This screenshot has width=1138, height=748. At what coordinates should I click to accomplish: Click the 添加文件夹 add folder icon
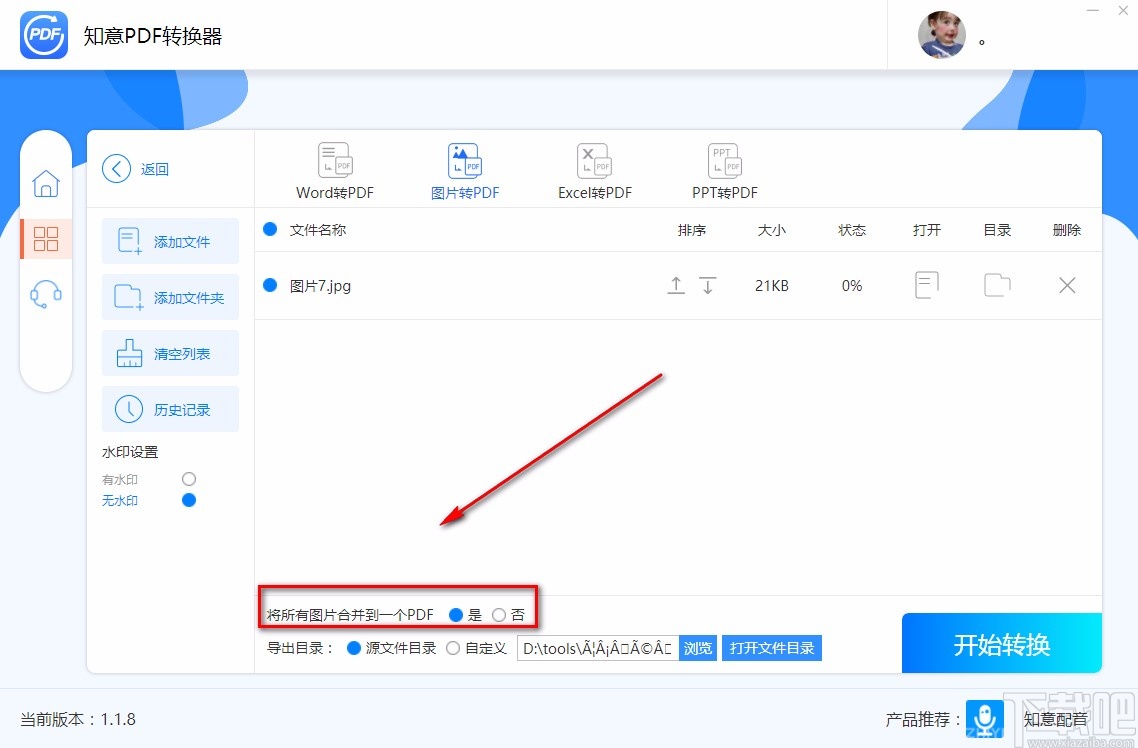coord(170,297)
